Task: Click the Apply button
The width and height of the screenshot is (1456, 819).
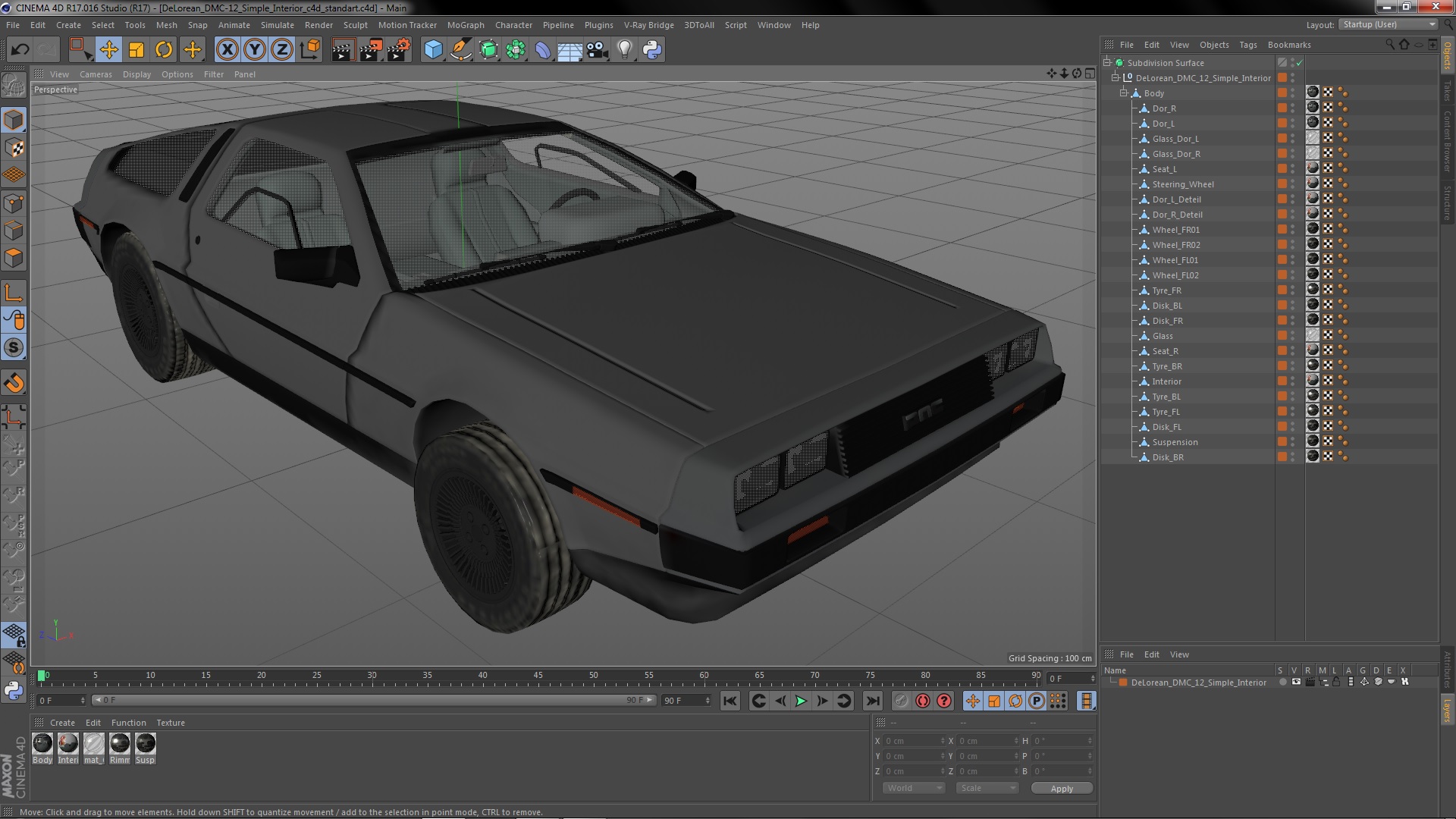Action: point(1062,788)
